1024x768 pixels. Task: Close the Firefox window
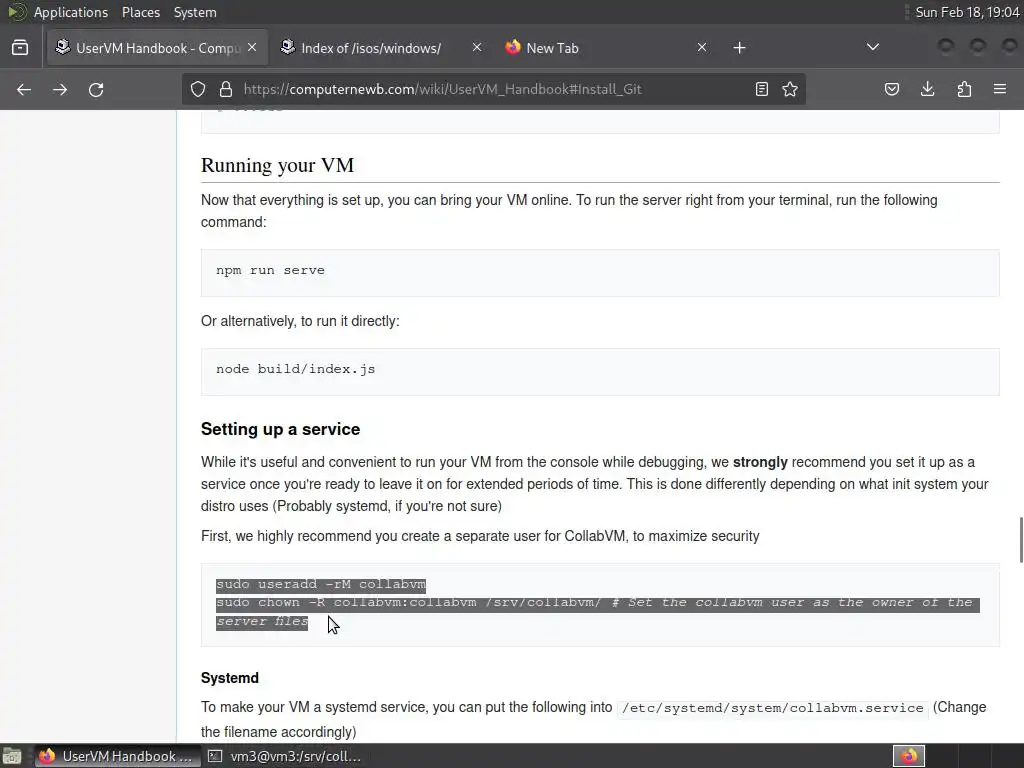click(1010, 46)
